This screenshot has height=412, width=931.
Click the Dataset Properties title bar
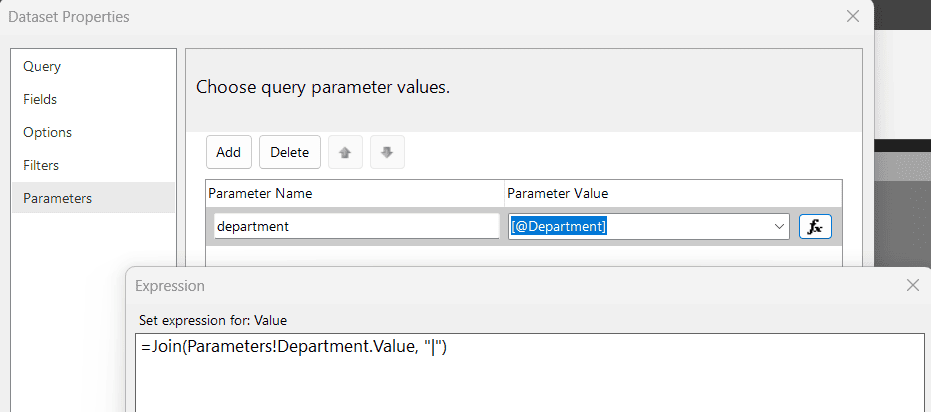tap(400, 17)
